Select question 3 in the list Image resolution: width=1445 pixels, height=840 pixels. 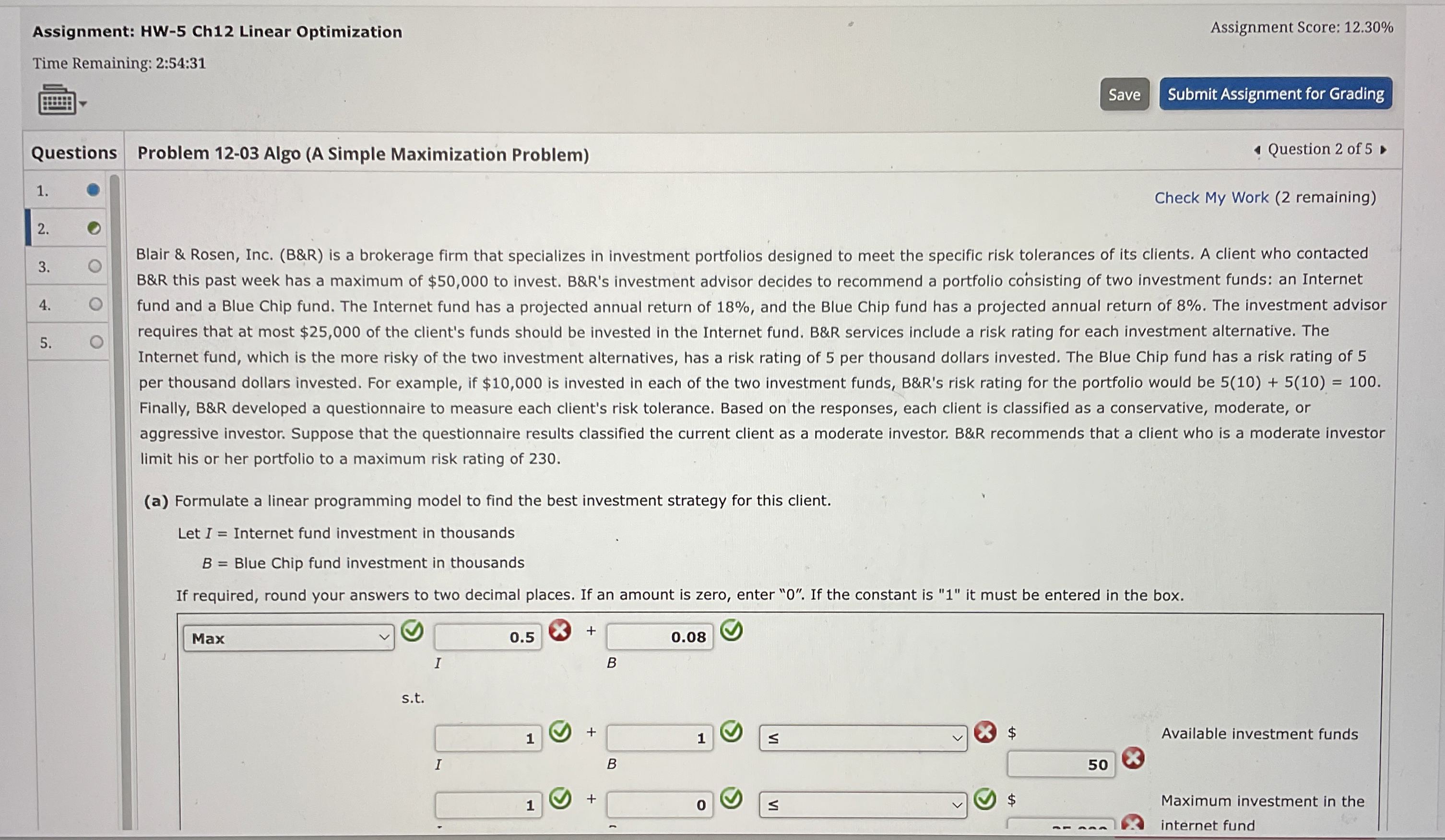pos(67,267)
